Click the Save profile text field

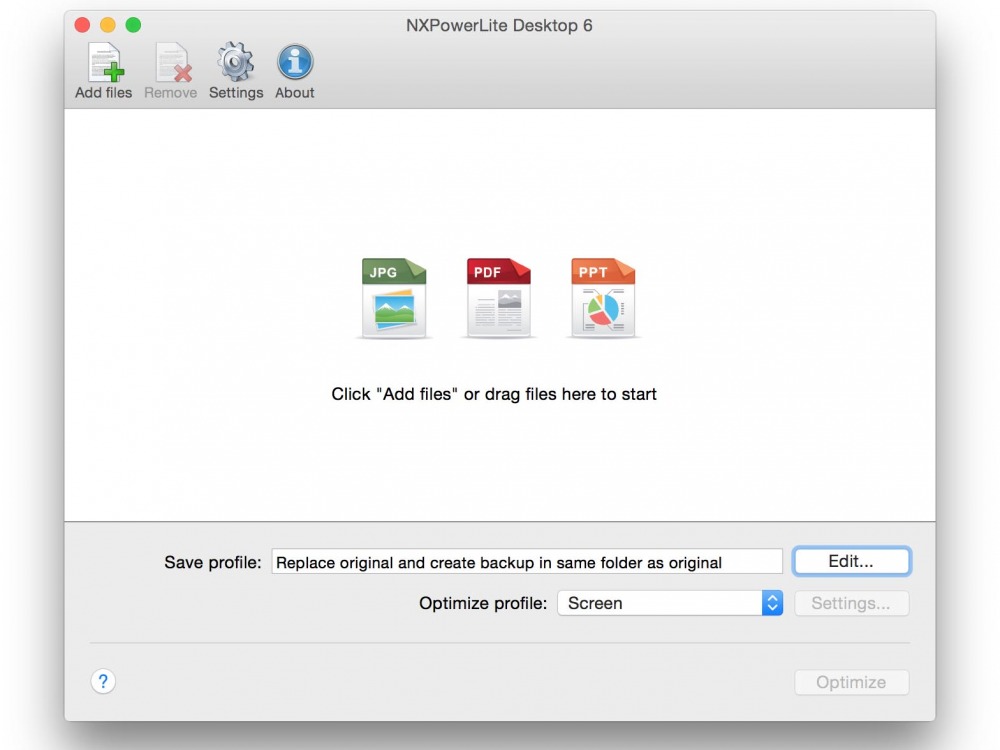(526, 562)
